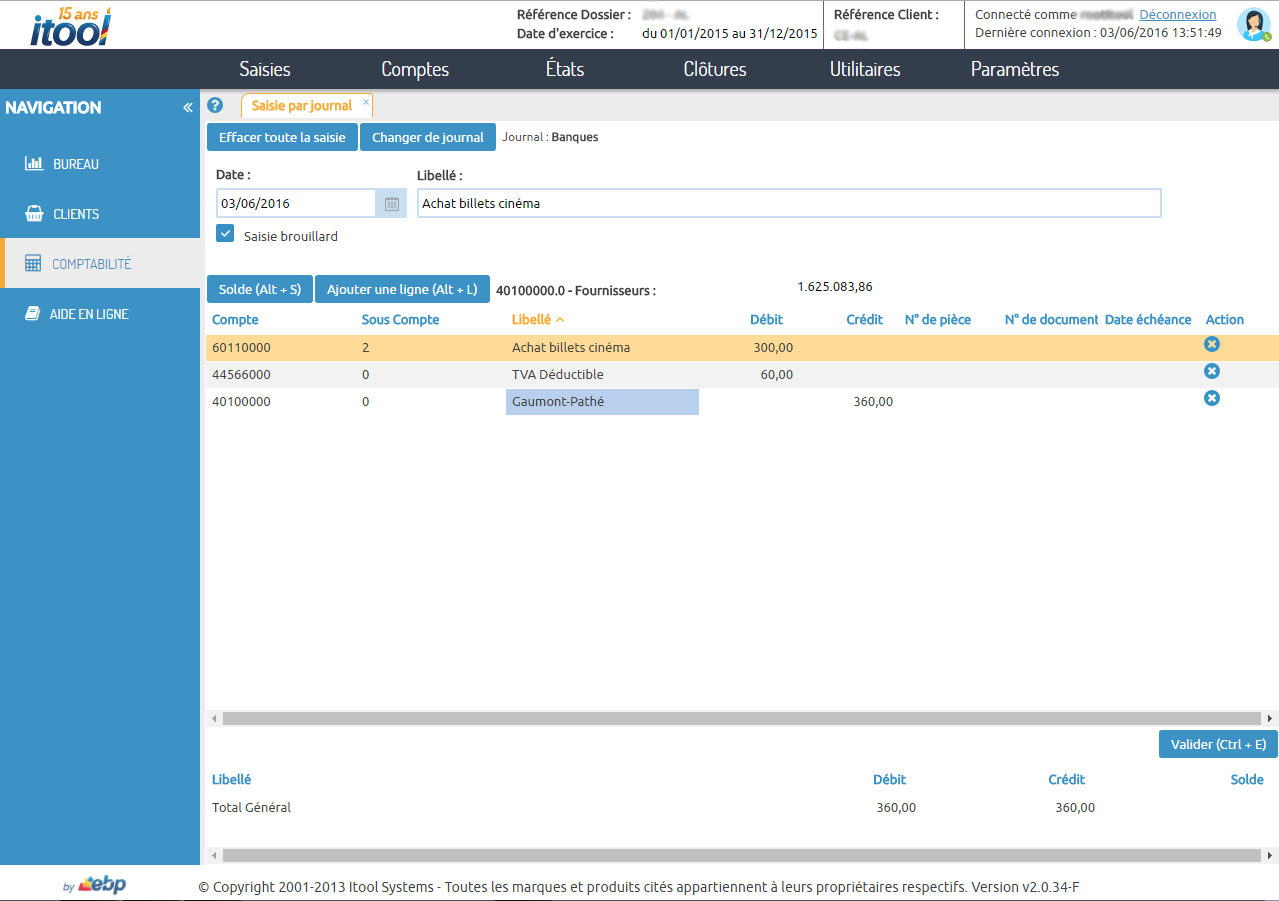The height and width of the screenshot is (901, 1279).
Task: Open the calendar date picker icon
Action: click(392, 204)
